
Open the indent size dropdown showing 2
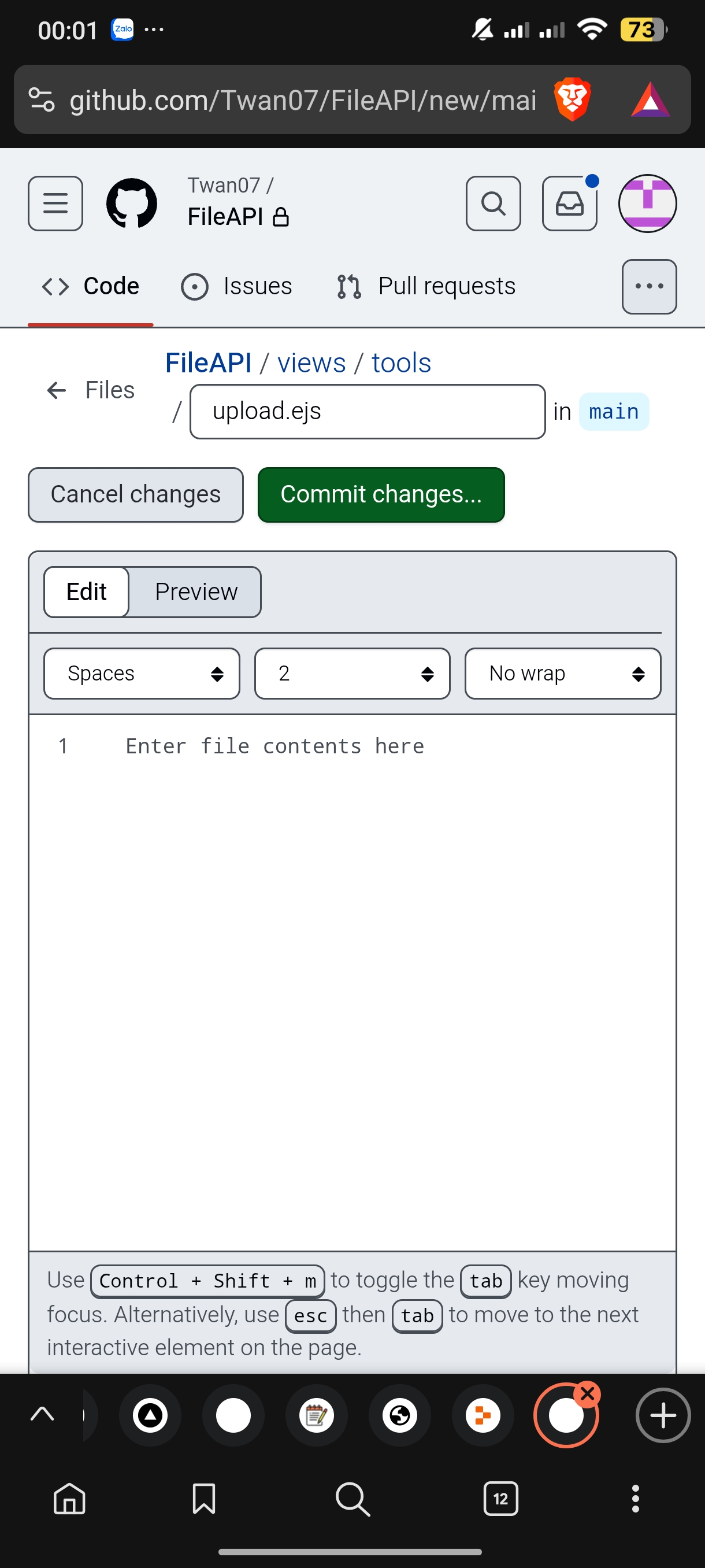pyautogui.click(x=352, y=673)
